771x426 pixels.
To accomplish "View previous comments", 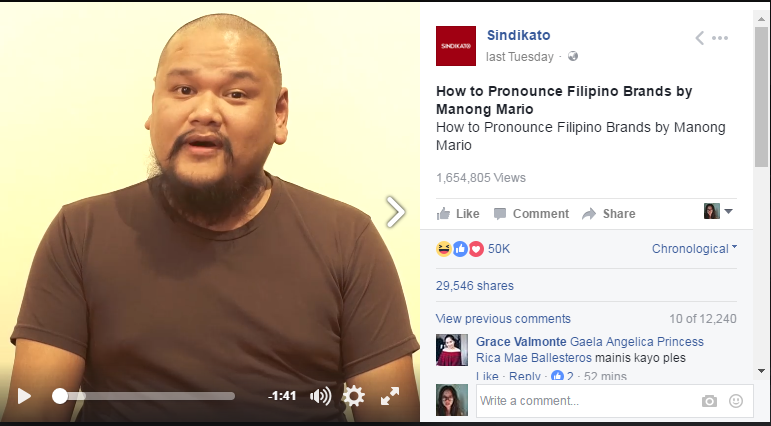I will [503, 319].
